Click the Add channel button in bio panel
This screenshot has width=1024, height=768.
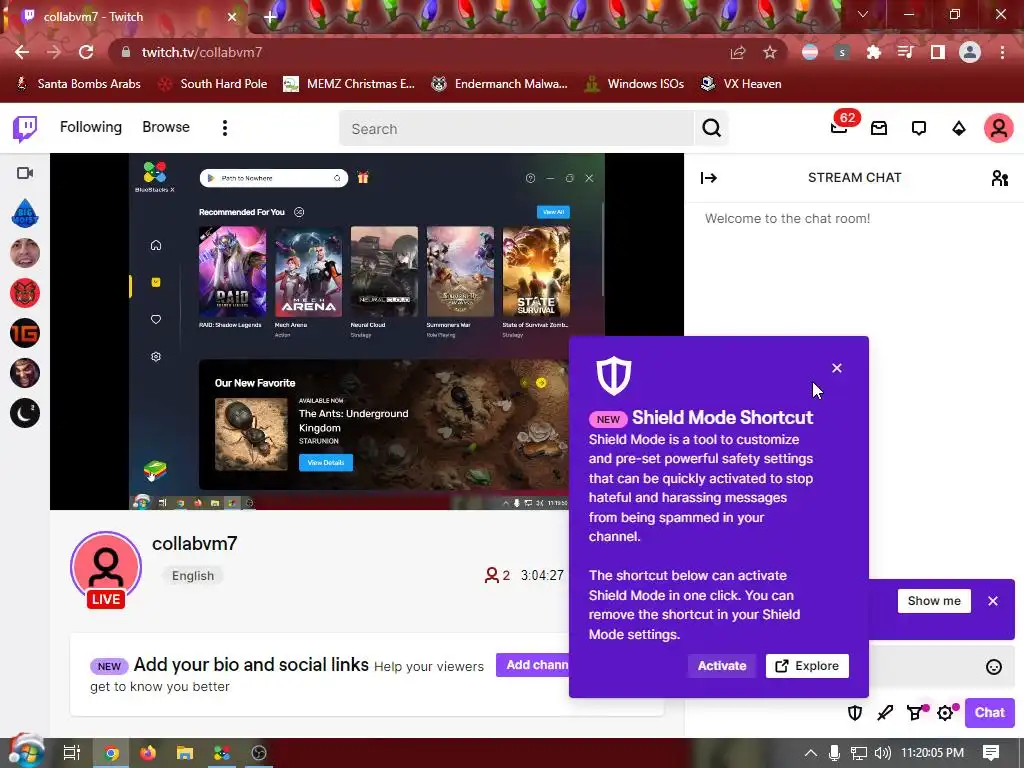(x=532, y=665)
